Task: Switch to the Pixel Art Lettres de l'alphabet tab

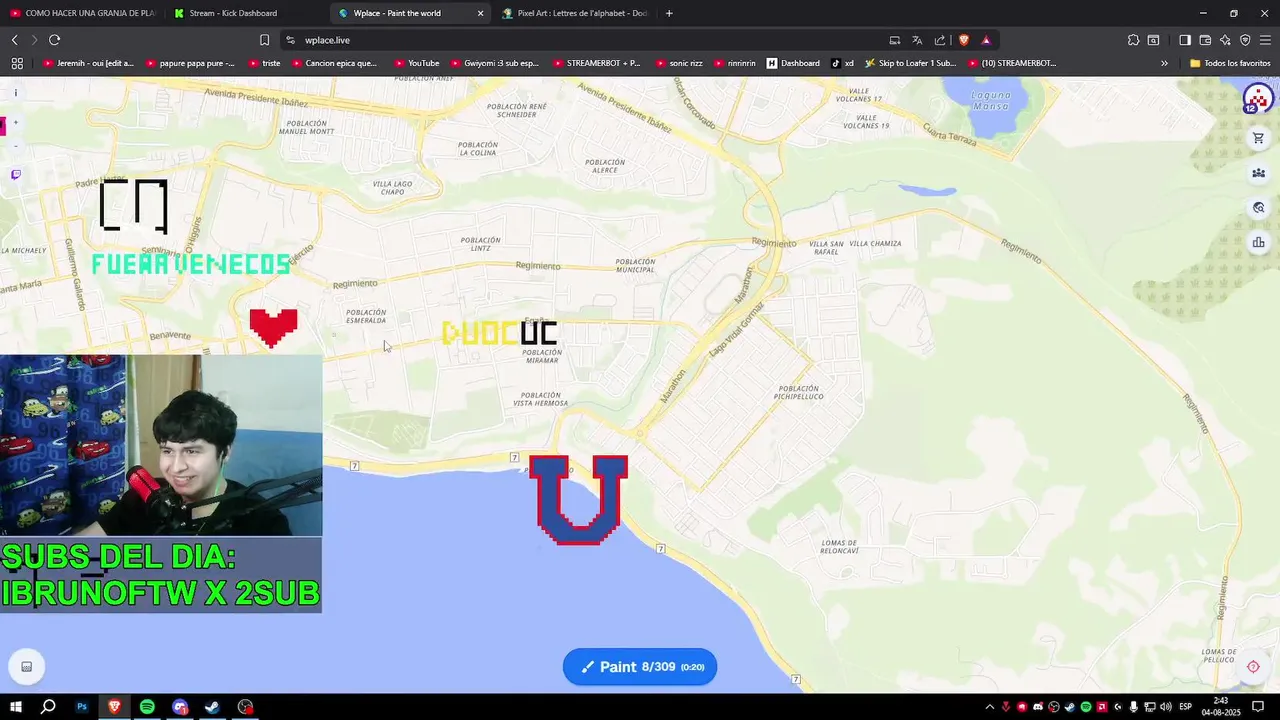Action: point(574,13)
